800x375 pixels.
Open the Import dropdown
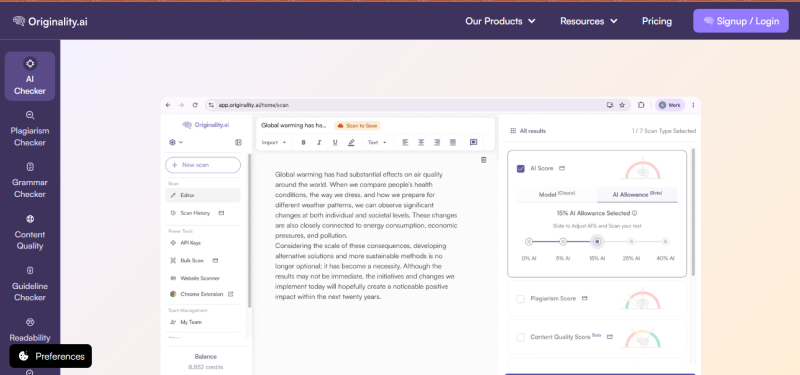(274, 142)
